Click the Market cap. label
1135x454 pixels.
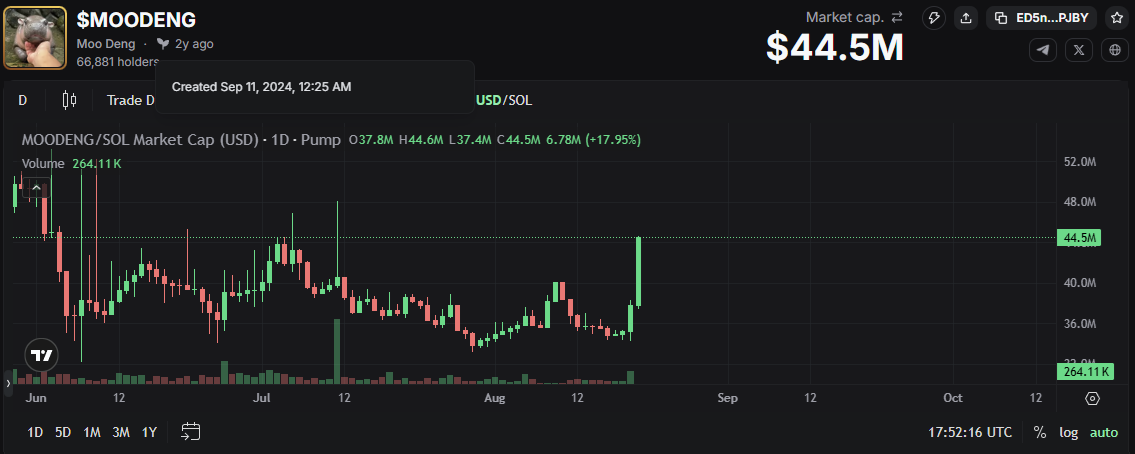(x=845, y=17)
